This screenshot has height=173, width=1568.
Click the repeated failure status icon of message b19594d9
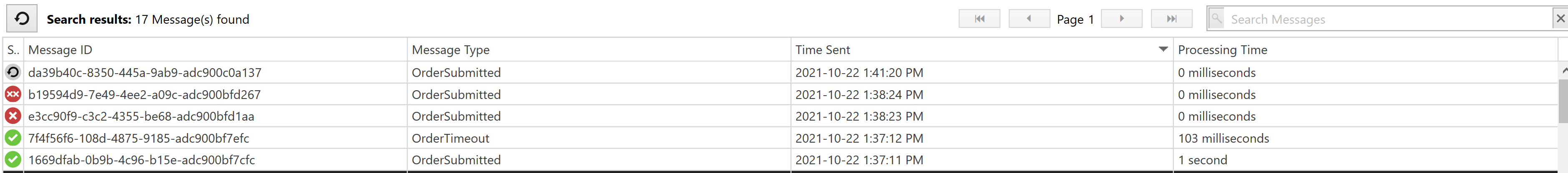pyautogui.click(x=13, y=94)
